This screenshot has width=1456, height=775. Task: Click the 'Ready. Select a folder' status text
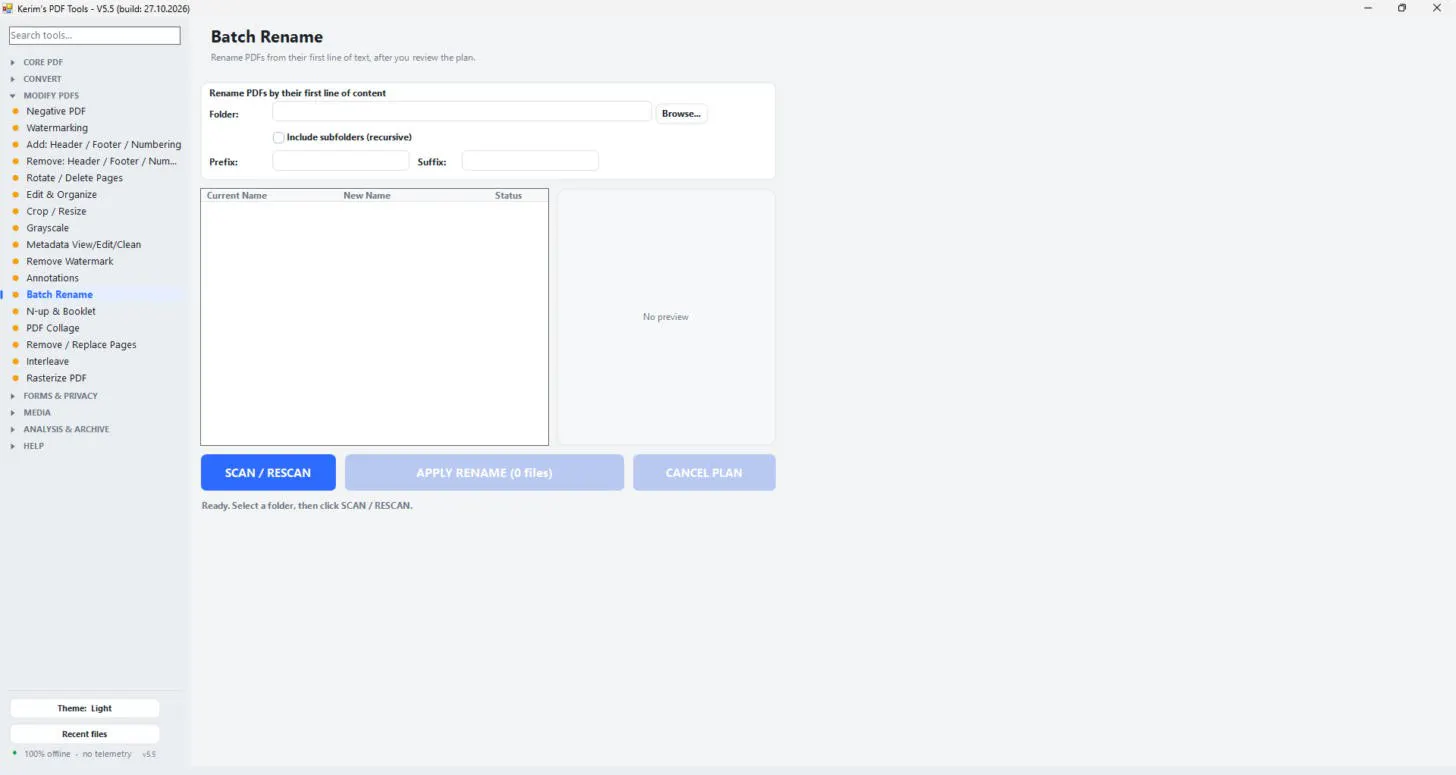tap(307, 506)
